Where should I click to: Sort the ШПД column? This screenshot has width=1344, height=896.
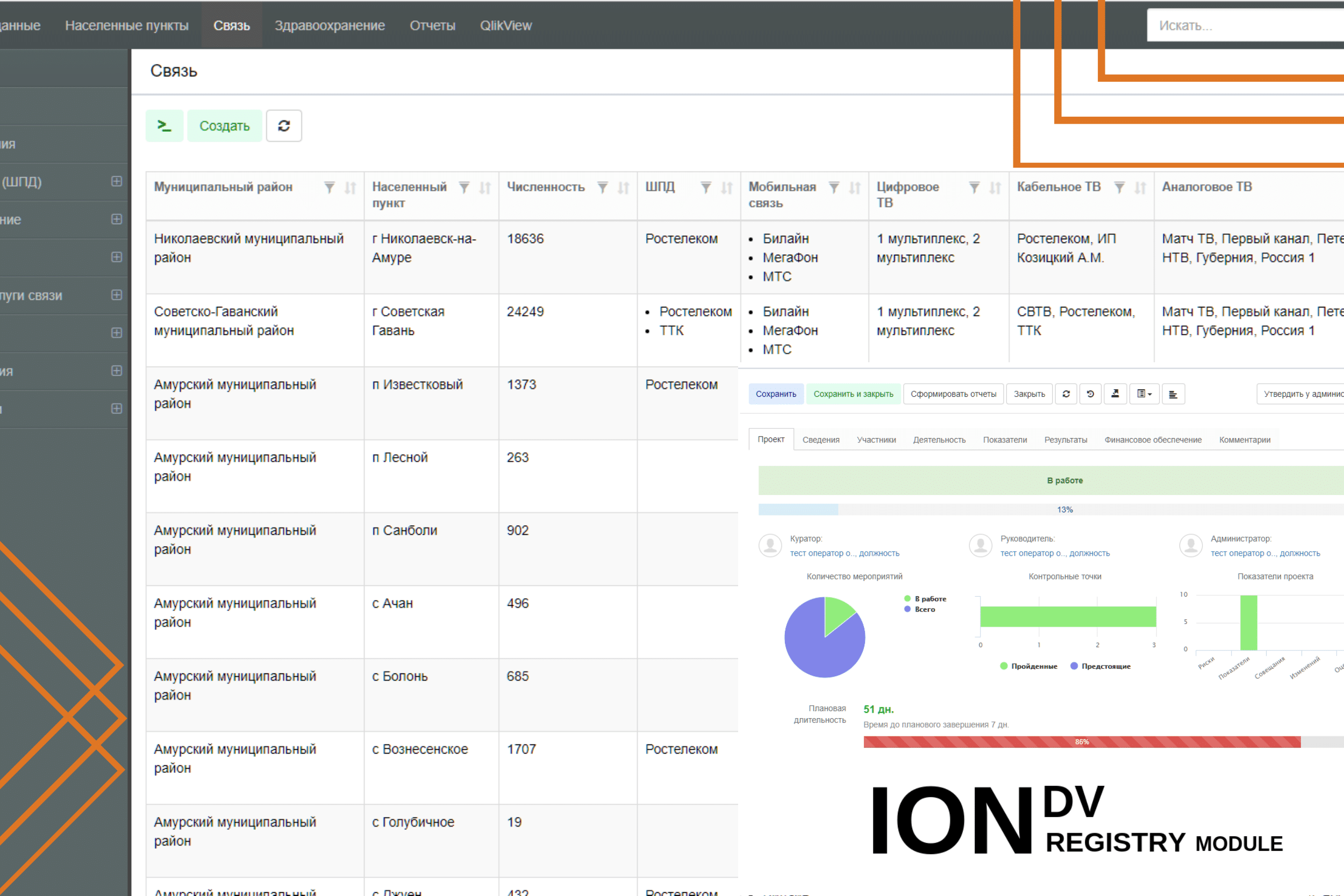[727, 188]
